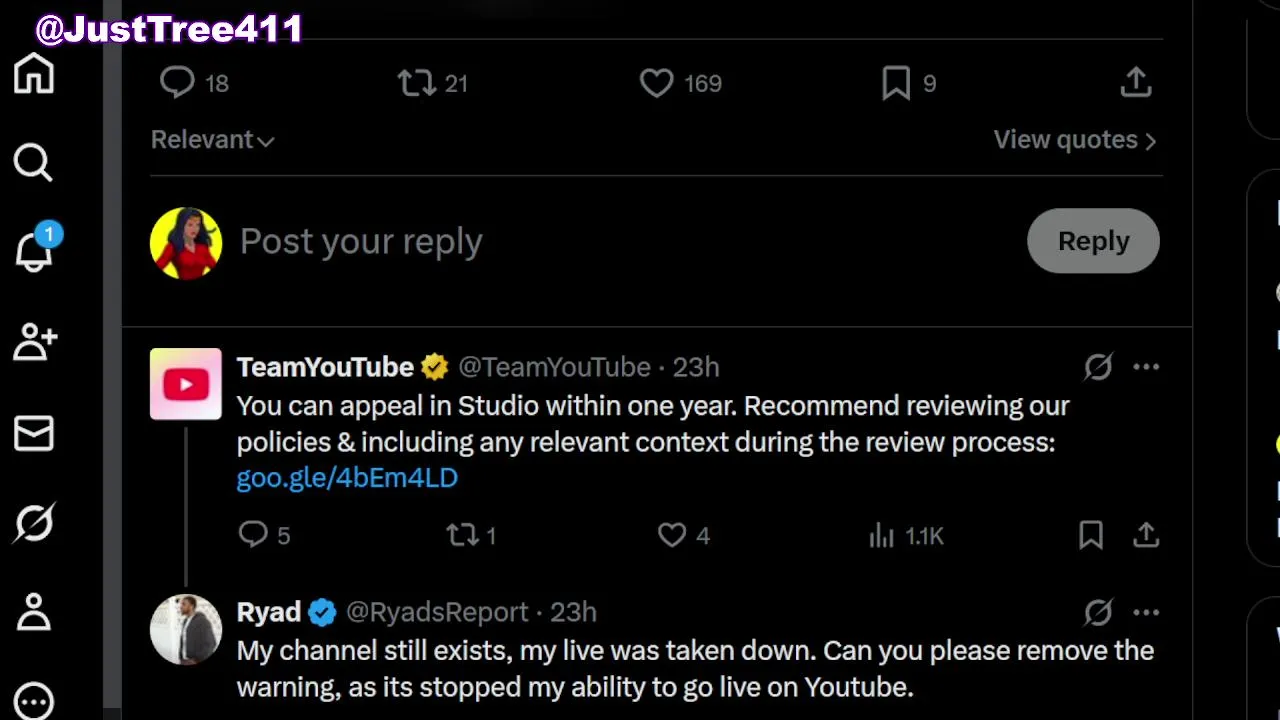Bookmark the main post with 9 bookmarks
Viewport: 1280px width, 720px height.
click(896, 83)
